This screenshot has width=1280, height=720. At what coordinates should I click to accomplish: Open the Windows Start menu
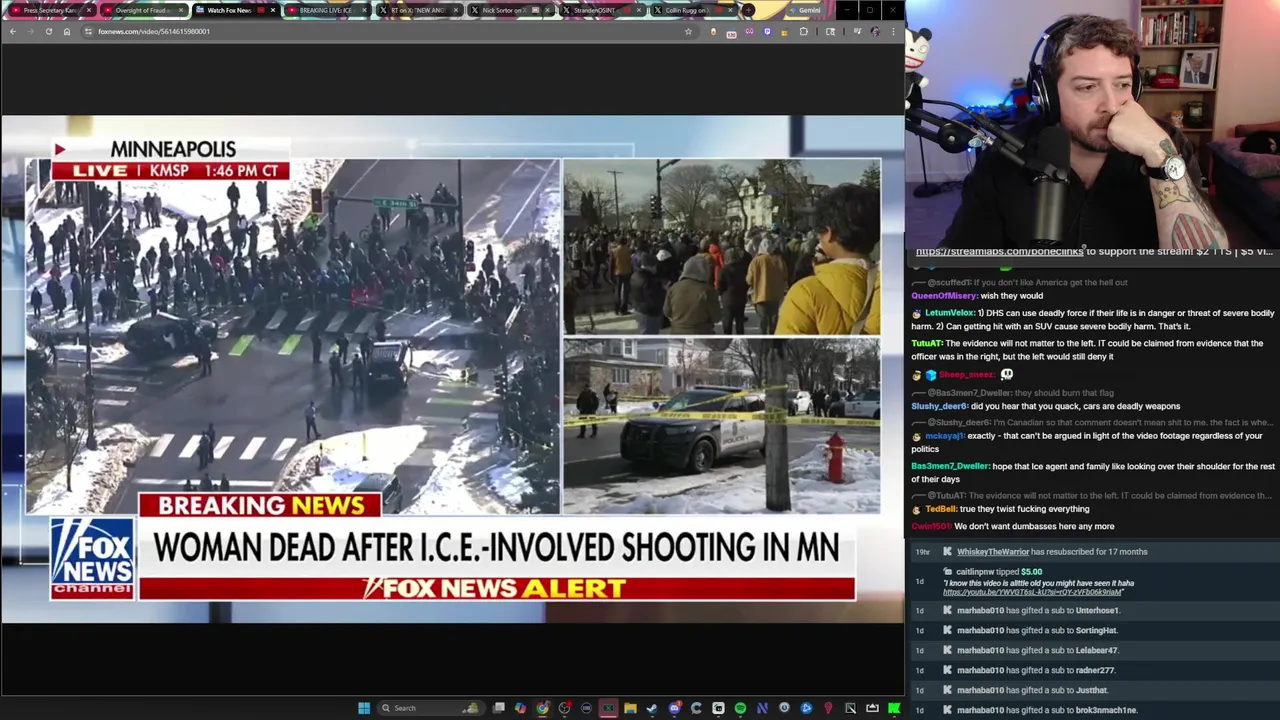pos(364,708)
